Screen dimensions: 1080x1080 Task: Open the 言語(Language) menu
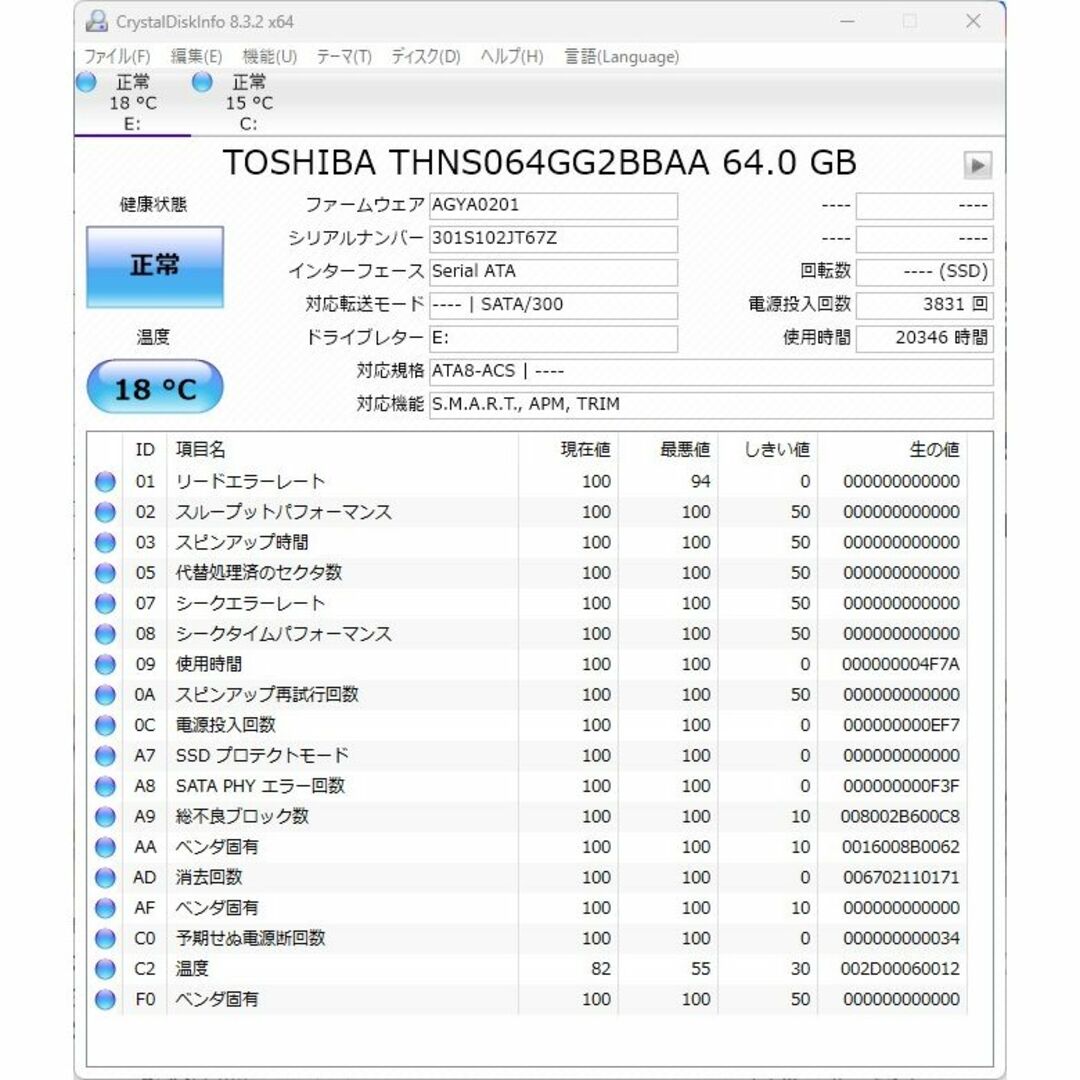(x=621, y=56)
